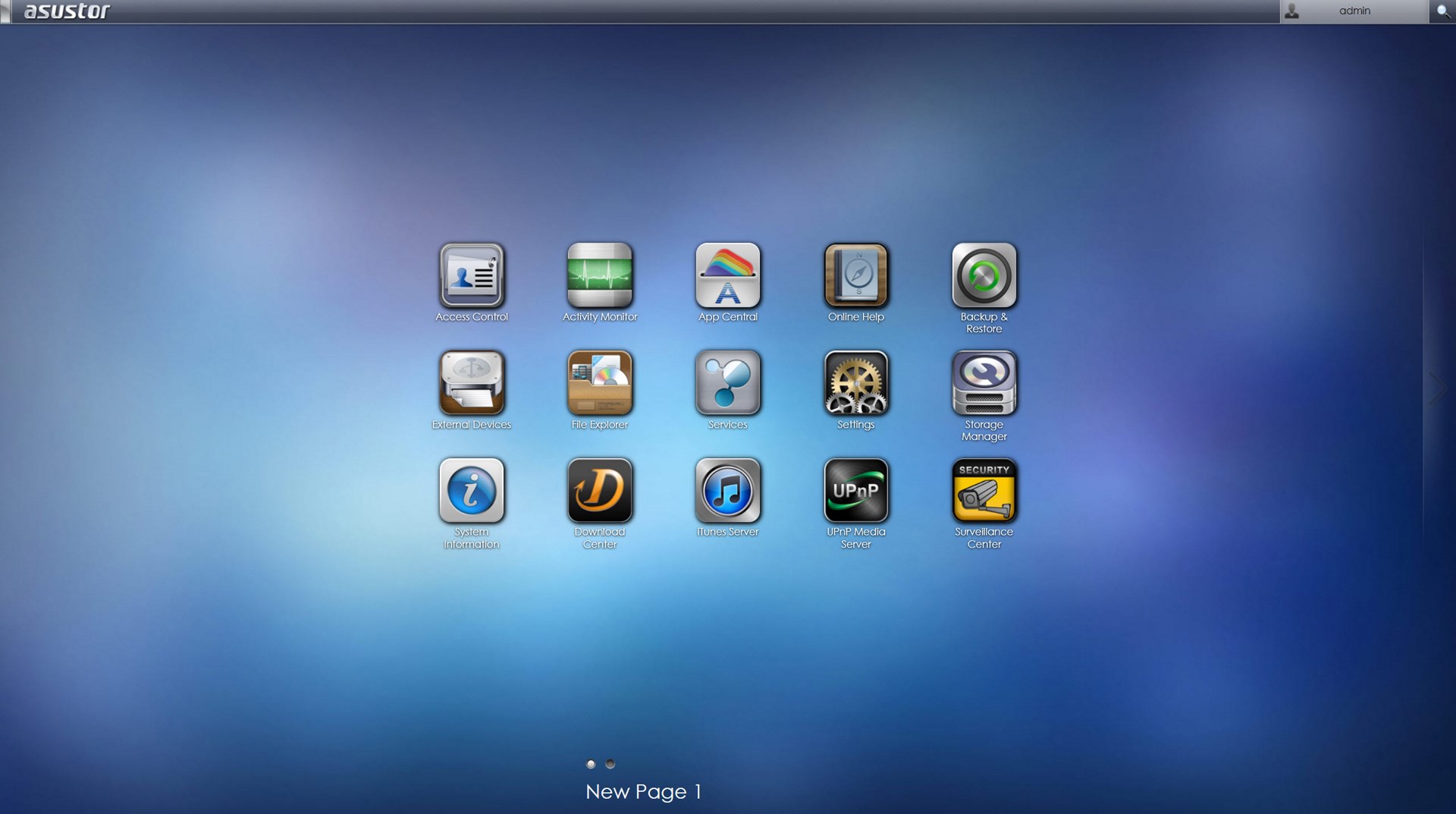The image size is (1456, 814).
Task: Open the Online Help app
Action: [x=855, y=275]
